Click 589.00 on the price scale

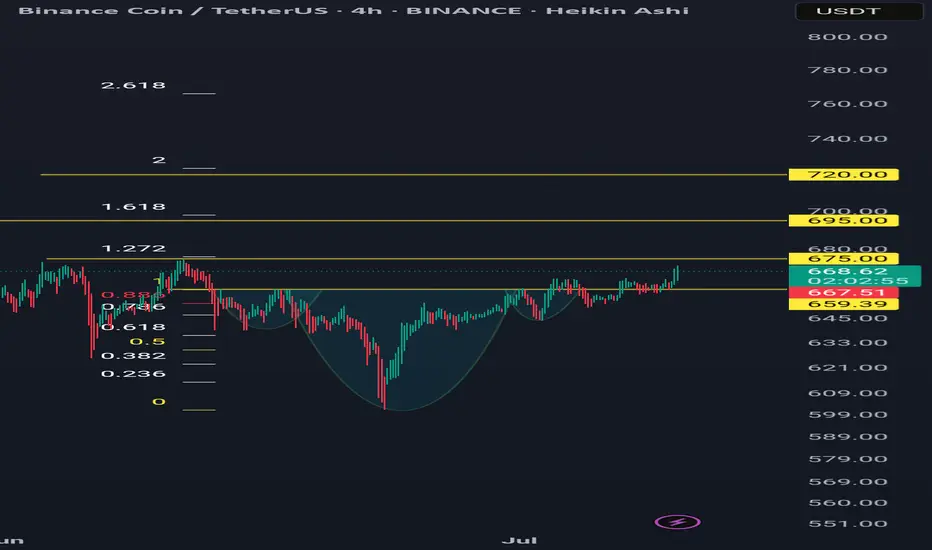click(x=848, y=436)
